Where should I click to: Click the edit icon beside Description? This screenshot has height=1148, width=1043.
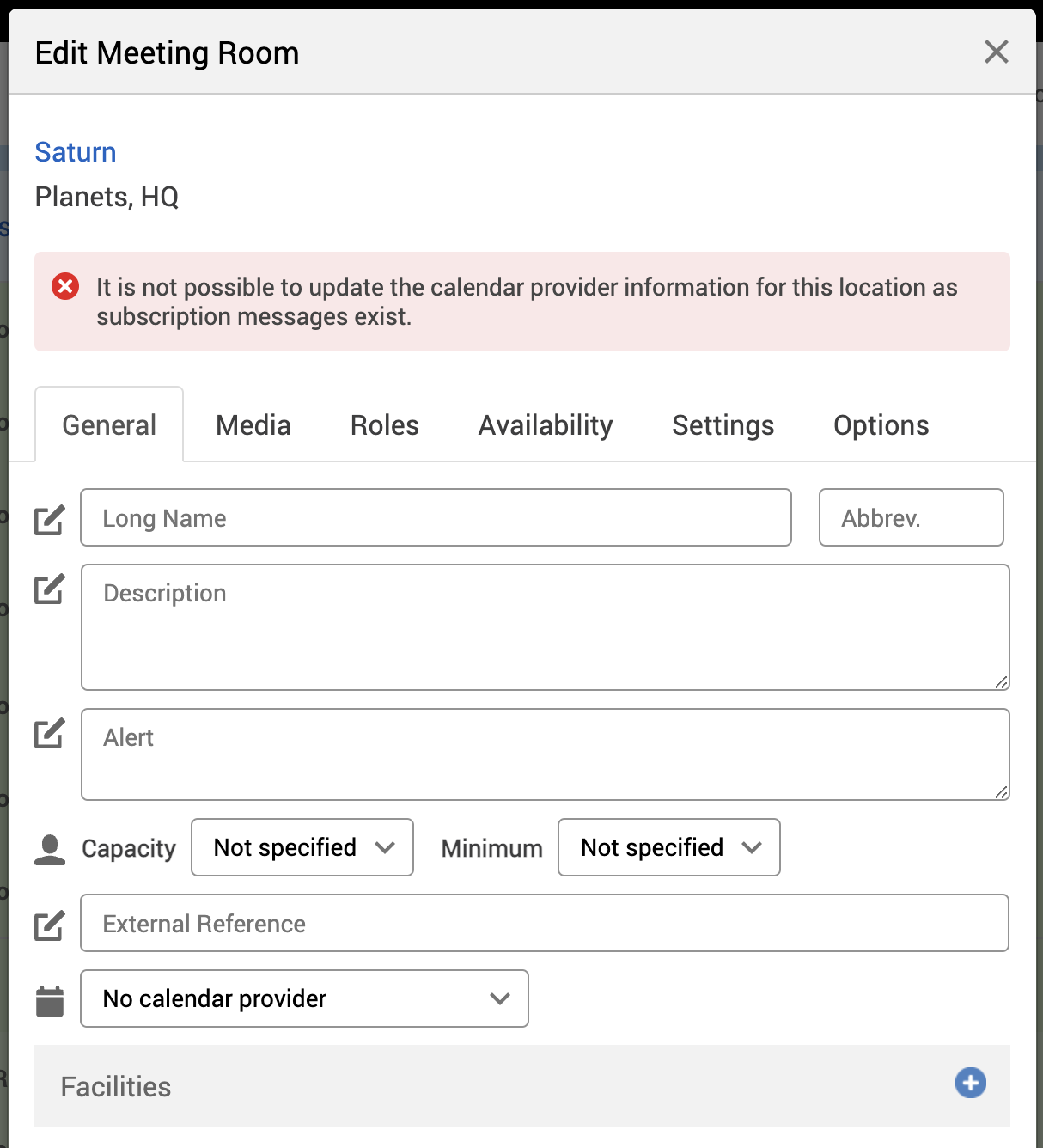[x=49, y=589]
